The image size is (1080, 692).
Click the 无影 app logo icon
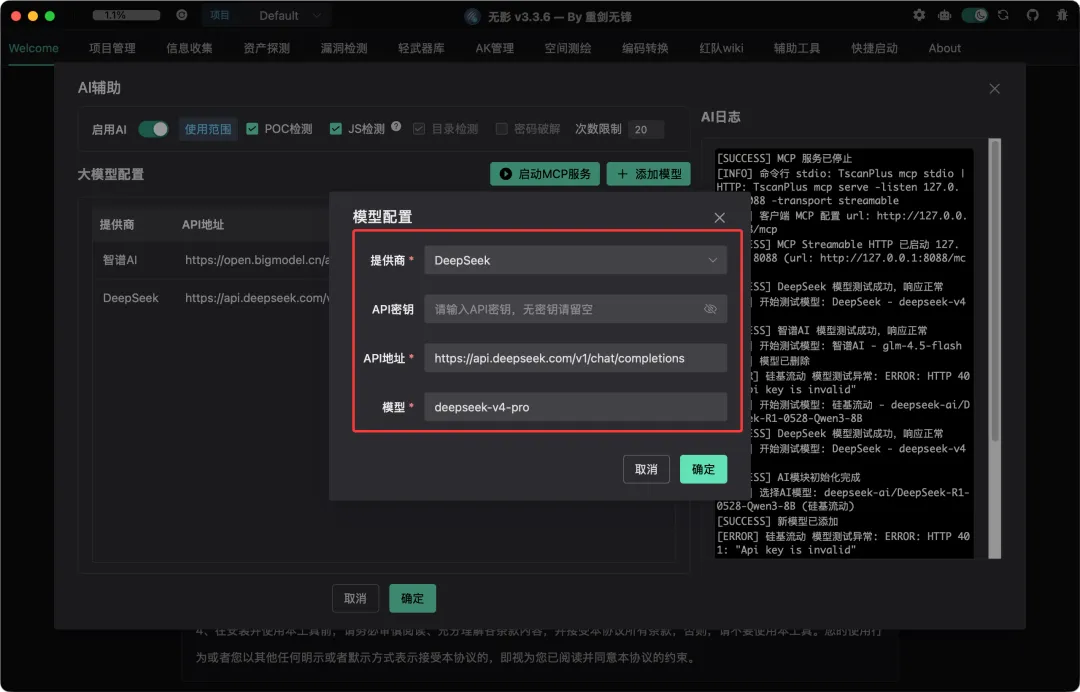tap(472, 17)
